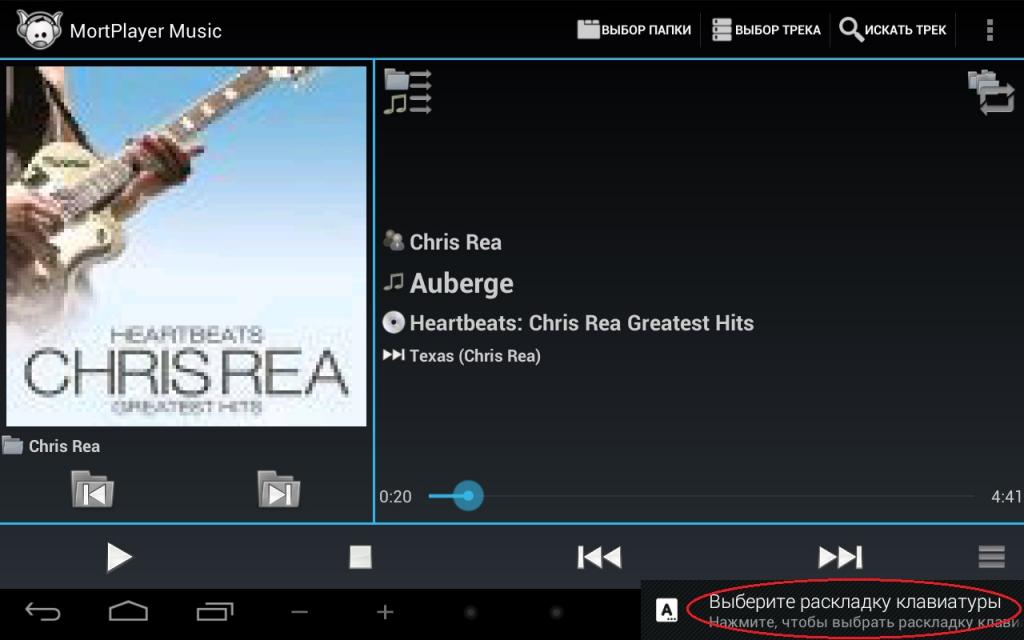The image size is (1024, 640).
Task: Toggle the repeat folders mode icon
Action: click(x=991, y=93)
